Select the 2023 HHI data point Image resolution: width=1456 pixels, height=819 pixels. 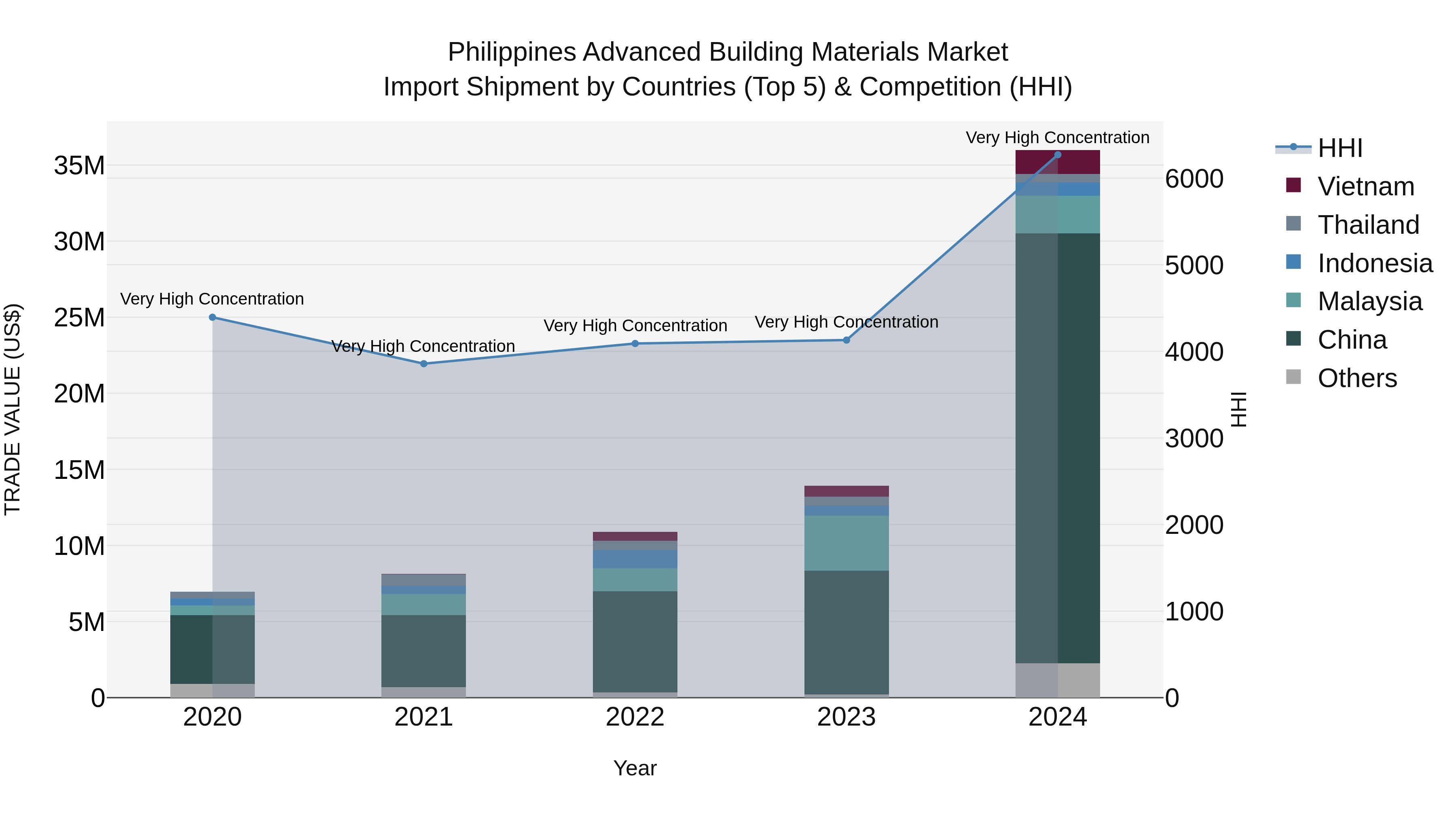point(846,340)
